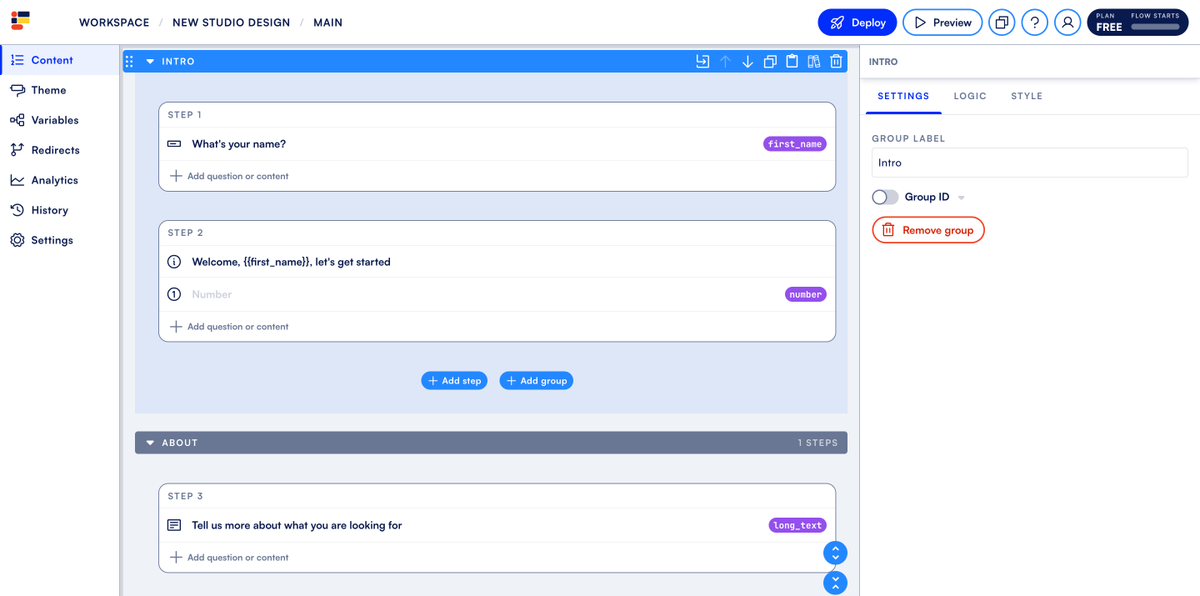Viewport: 1200px width, 596px height.
Task: Click the long text icon in Step 3
Action: (x=174, y=525)
